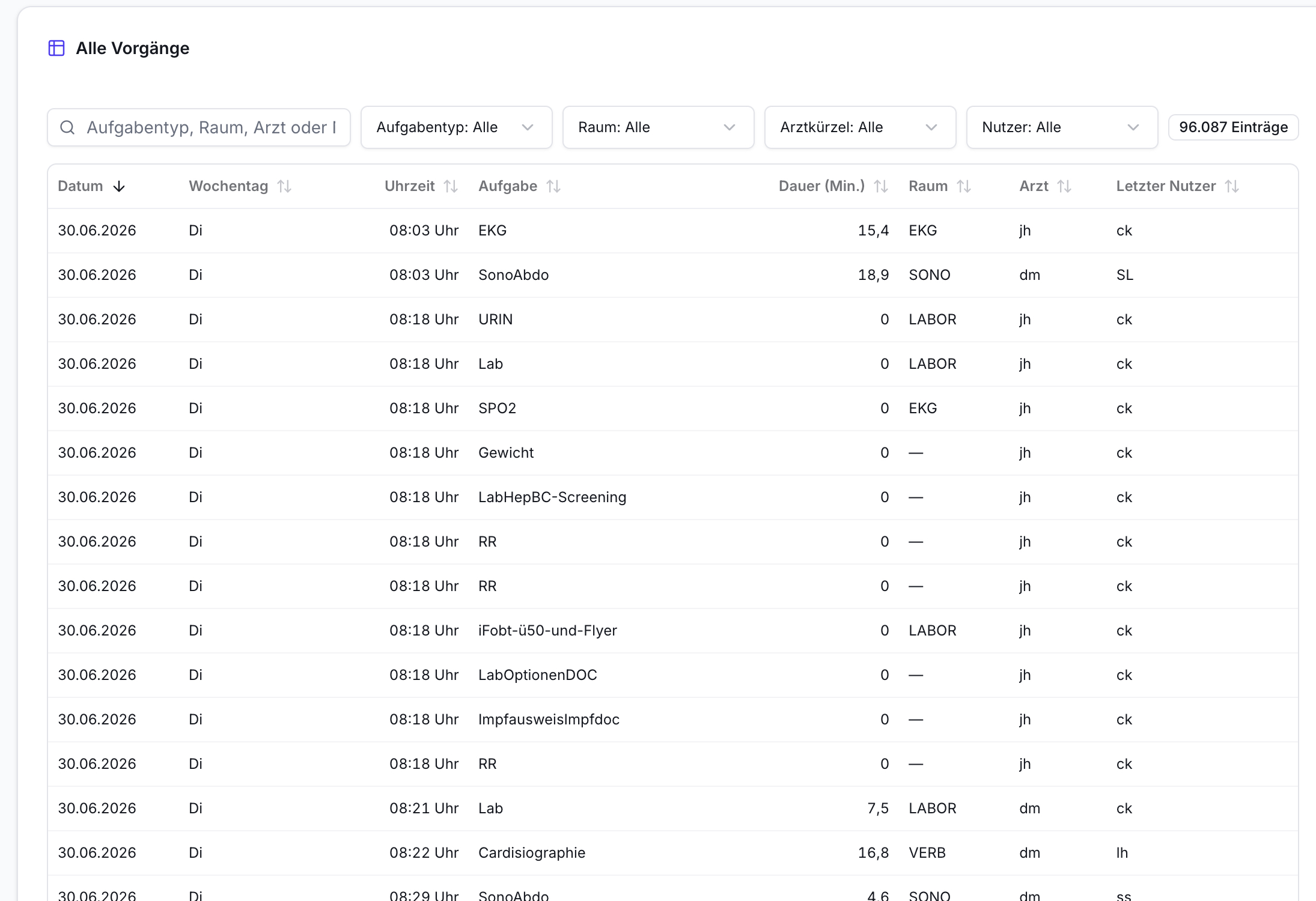Click the search magnifier icon
This screenshot has width=1316, height=901.
(67, 127)
